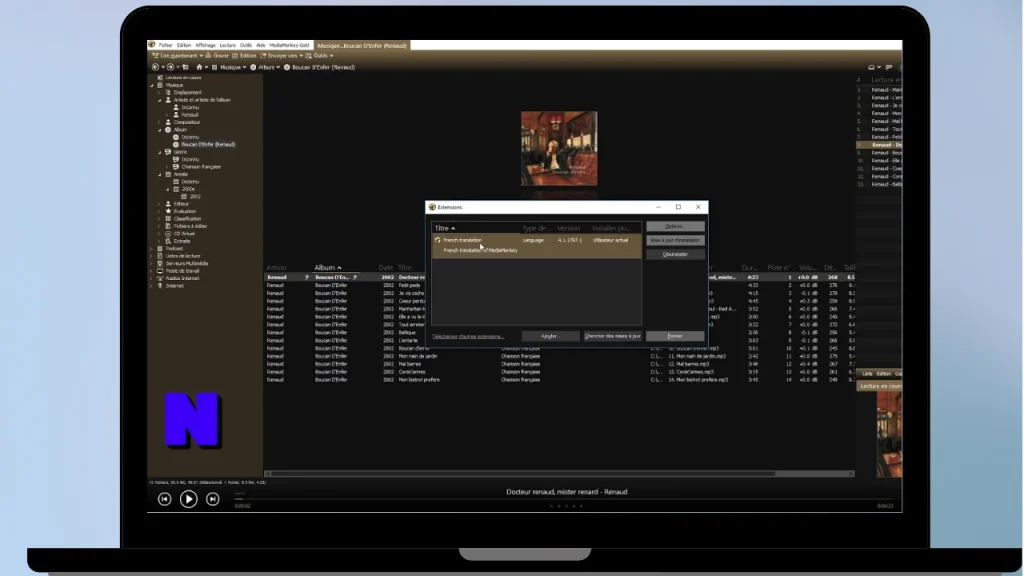This screenshot has width=1024, height=576.
Task: Open the Lecture menu
Action: pyautogui.click(x=227, y=45)
